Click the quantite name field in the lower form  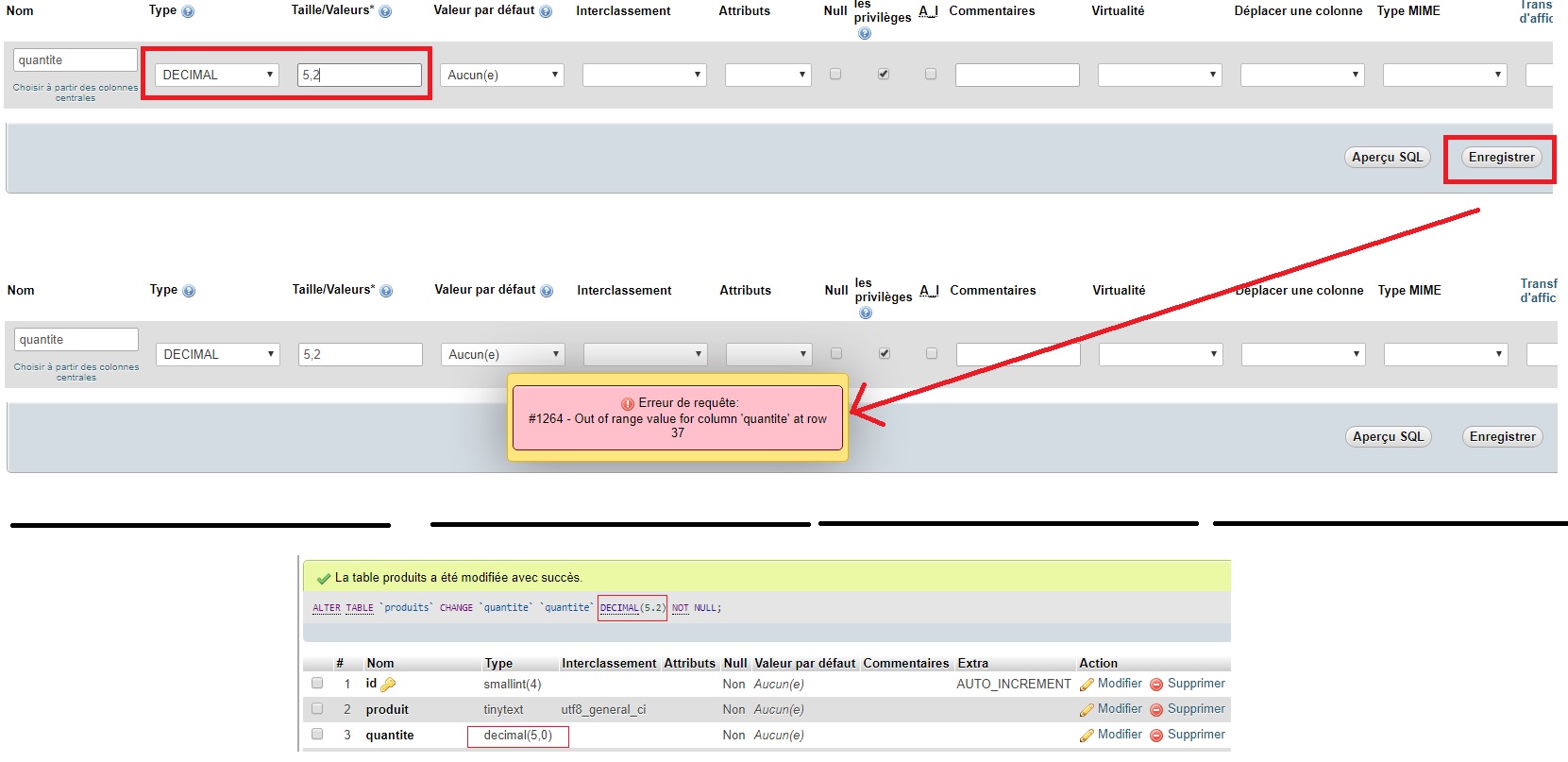click(x=76, y=340)
